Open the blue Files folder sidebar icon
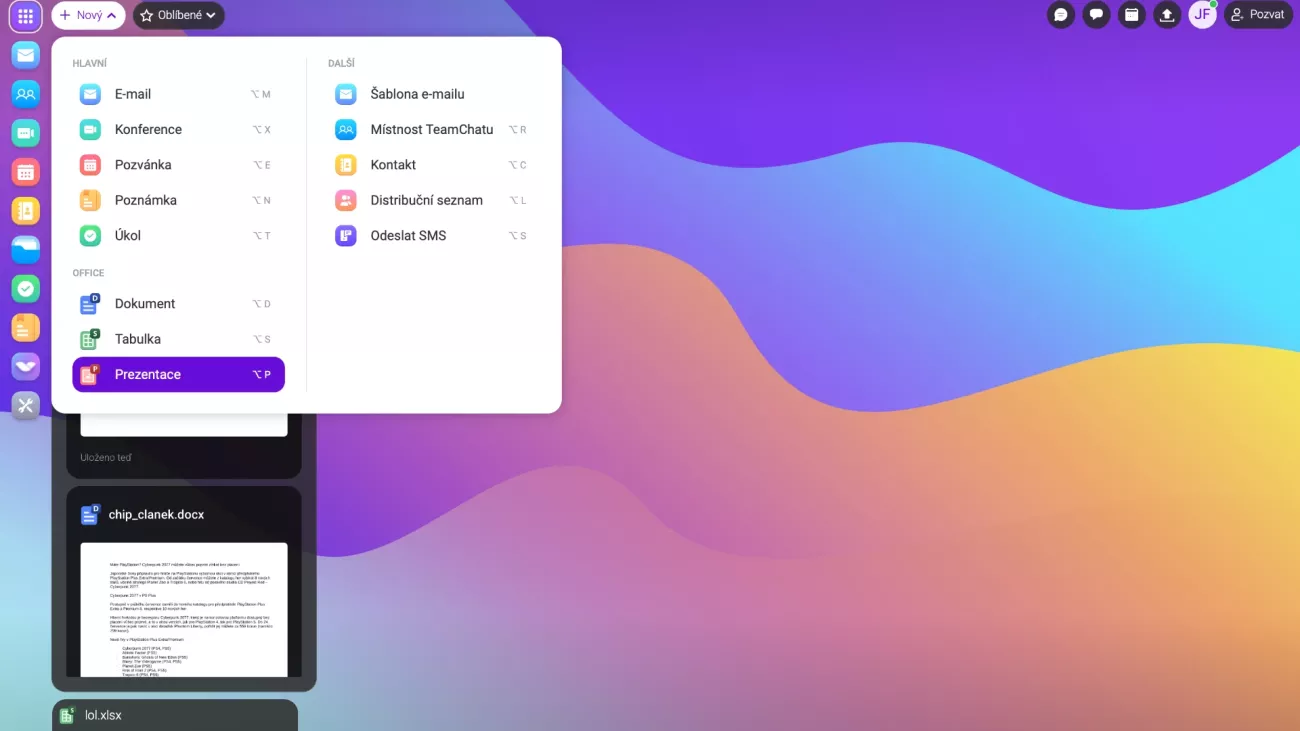 pyautogui.click(x=26, y=250)
